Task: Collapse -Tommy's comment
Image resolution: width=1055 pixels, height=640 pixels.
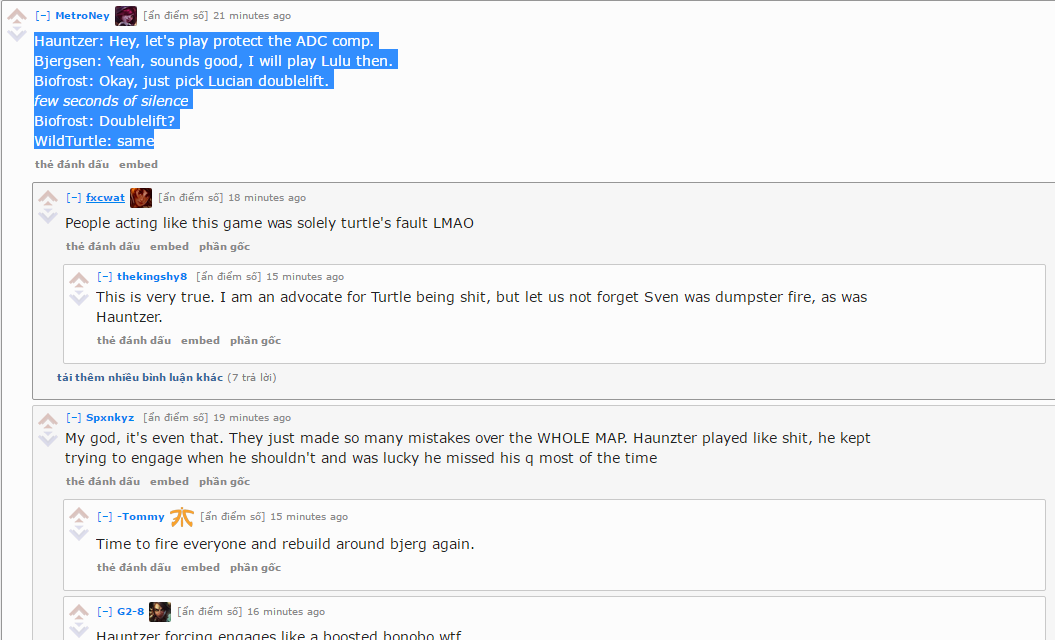Action: [104, 516]
